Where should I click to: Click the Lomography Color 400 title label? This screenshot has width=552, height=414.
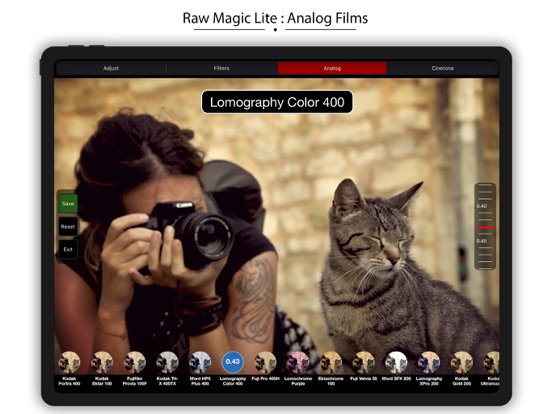277,102
